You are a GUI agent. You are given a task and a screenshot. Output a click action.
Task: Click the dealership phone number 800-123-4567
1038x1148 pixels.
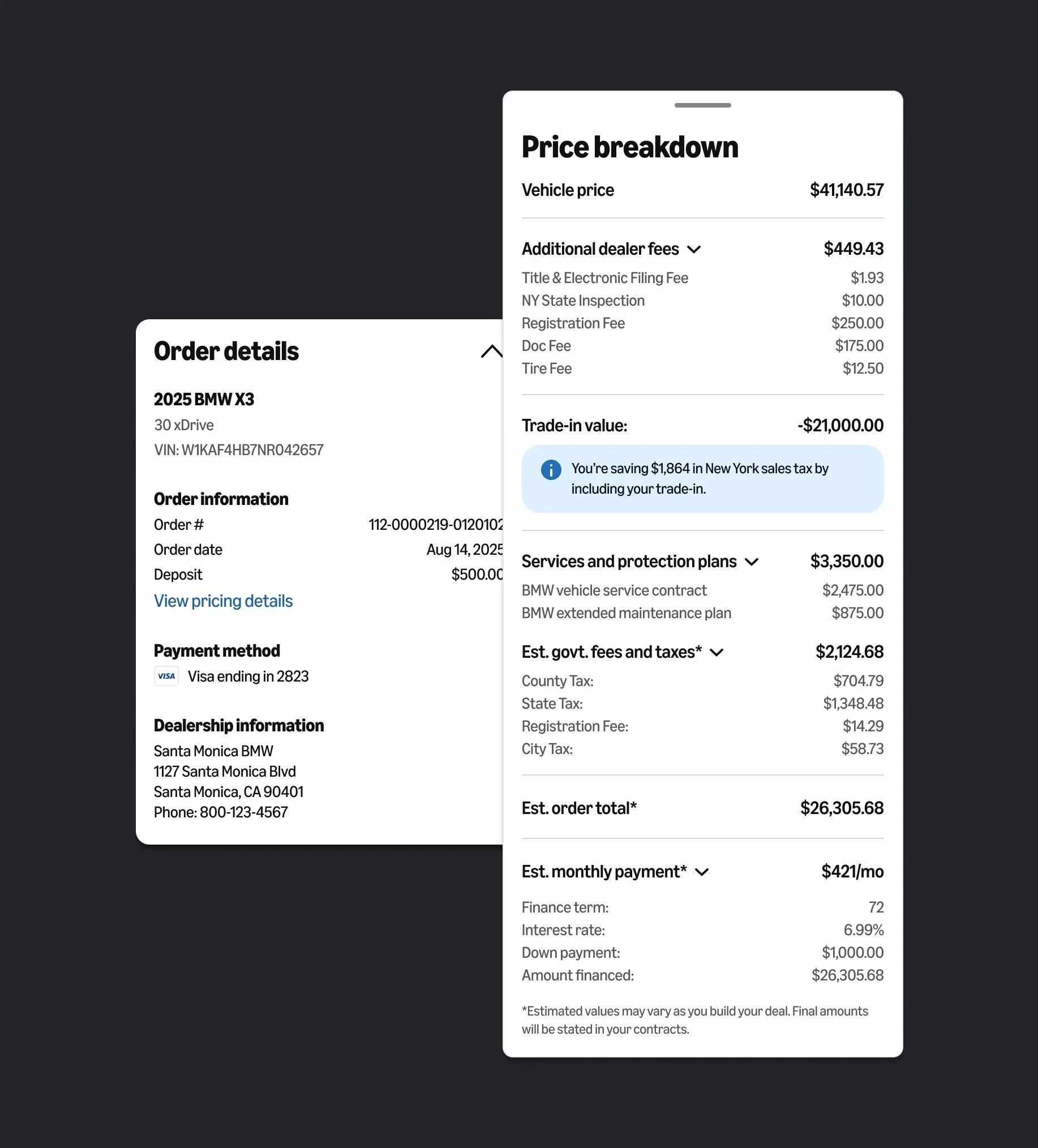tap(244, 812)
